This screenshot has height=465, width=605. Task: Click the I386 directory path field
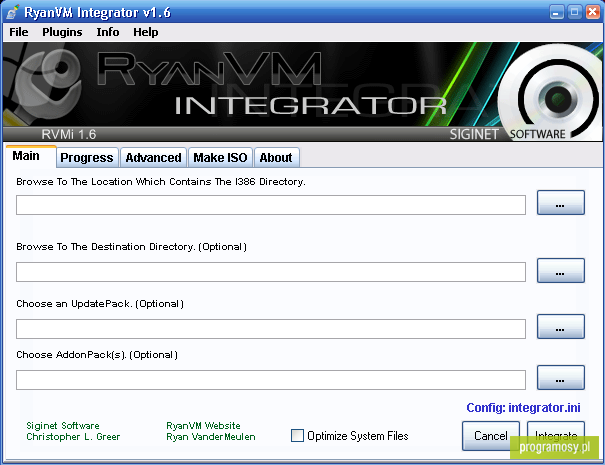tap(271, 205)
